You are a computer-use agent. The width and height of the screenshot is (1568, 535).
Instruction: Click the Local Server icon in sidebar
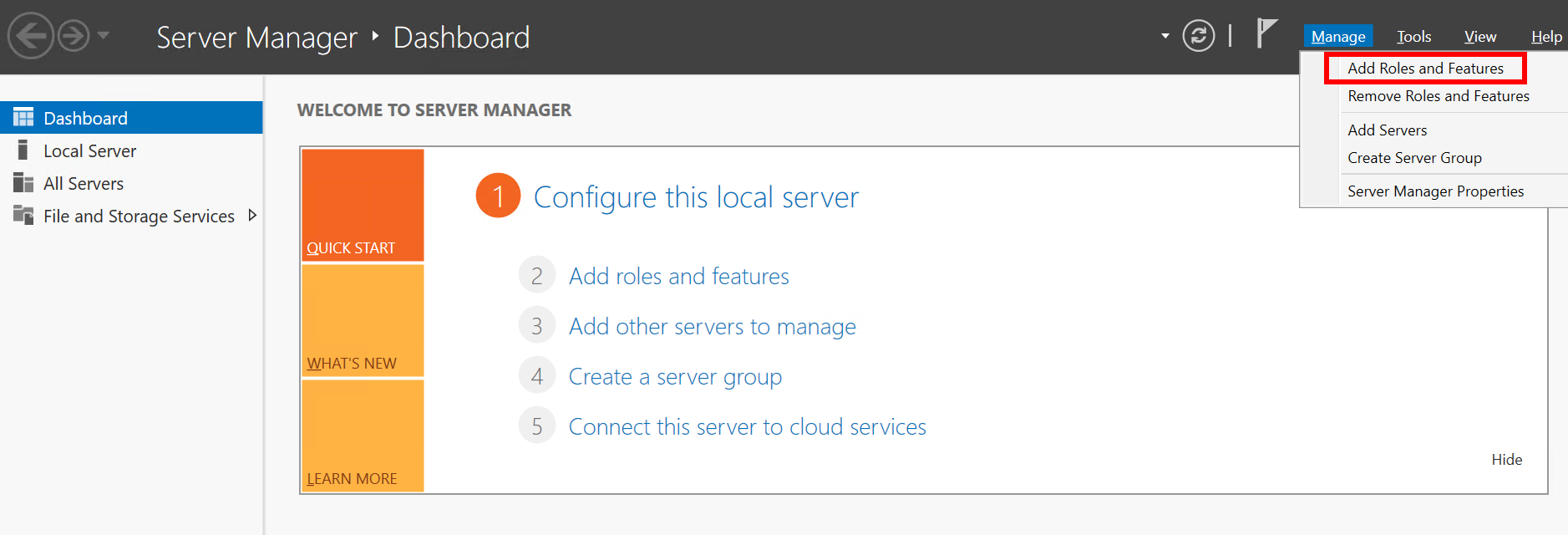coord(23,150)
